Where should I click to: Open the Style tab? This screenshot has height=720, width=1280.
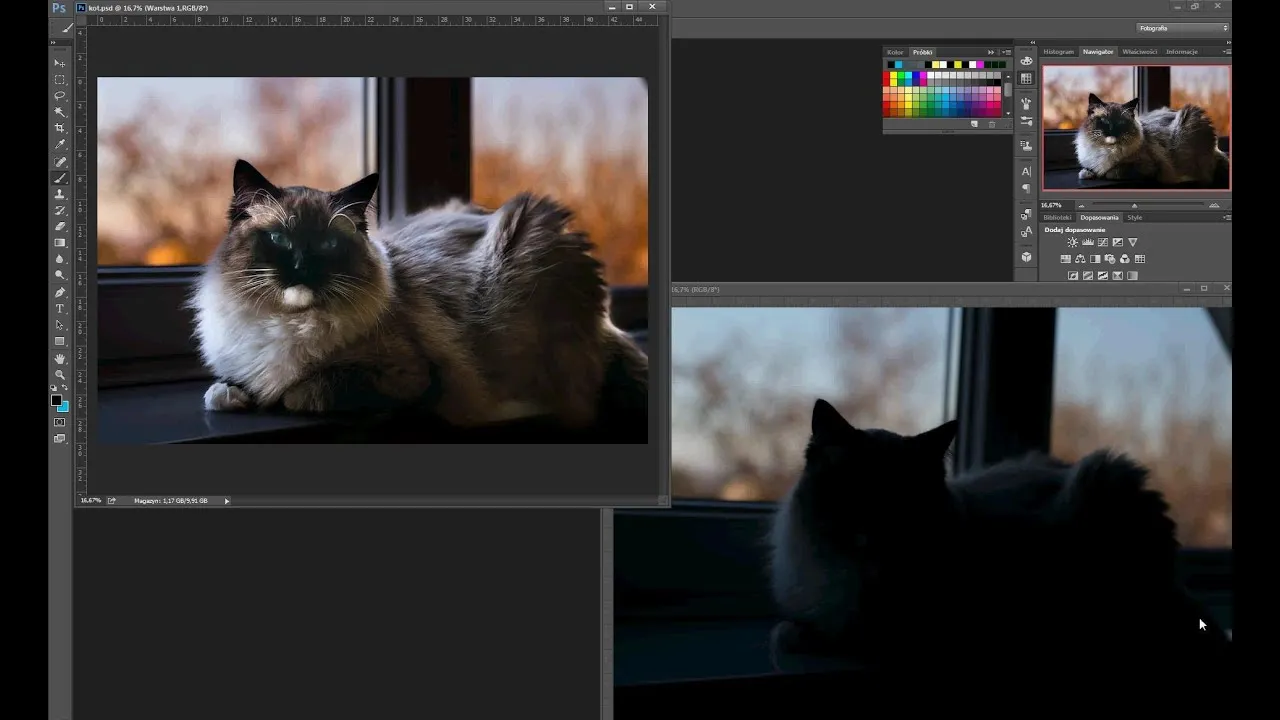[x=1135, y=217]
